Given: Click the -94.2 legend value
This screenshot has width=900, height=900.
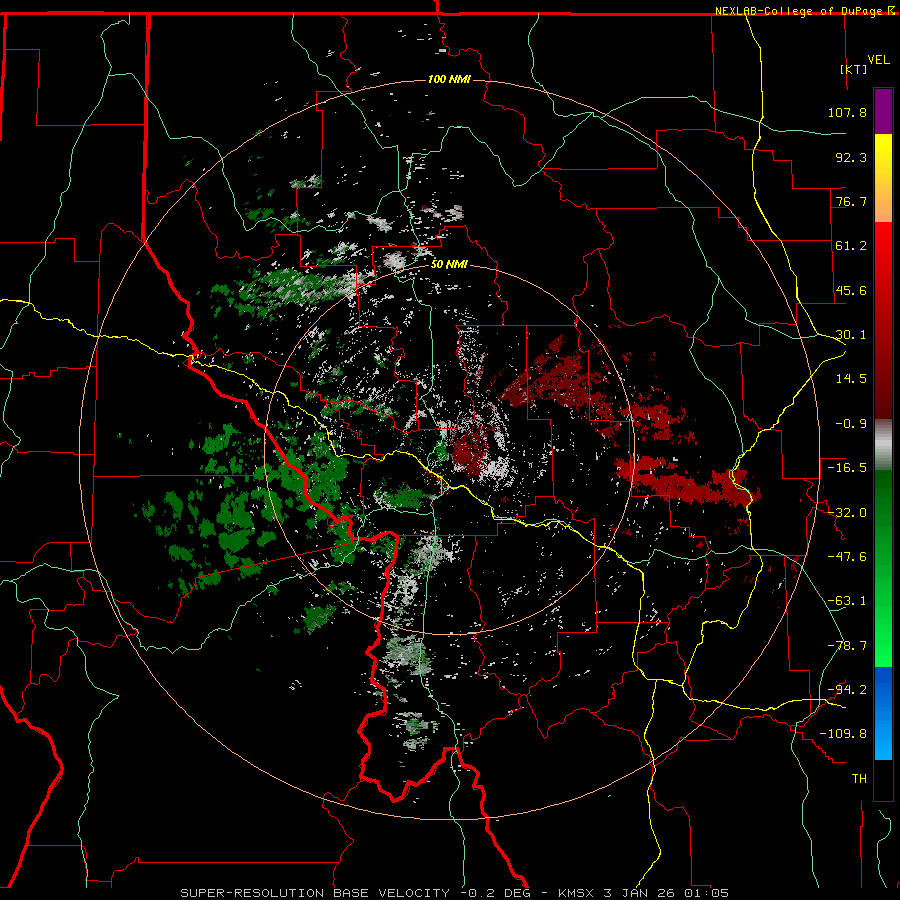Looking at the screenshot, I should click(x=847, y=690).
